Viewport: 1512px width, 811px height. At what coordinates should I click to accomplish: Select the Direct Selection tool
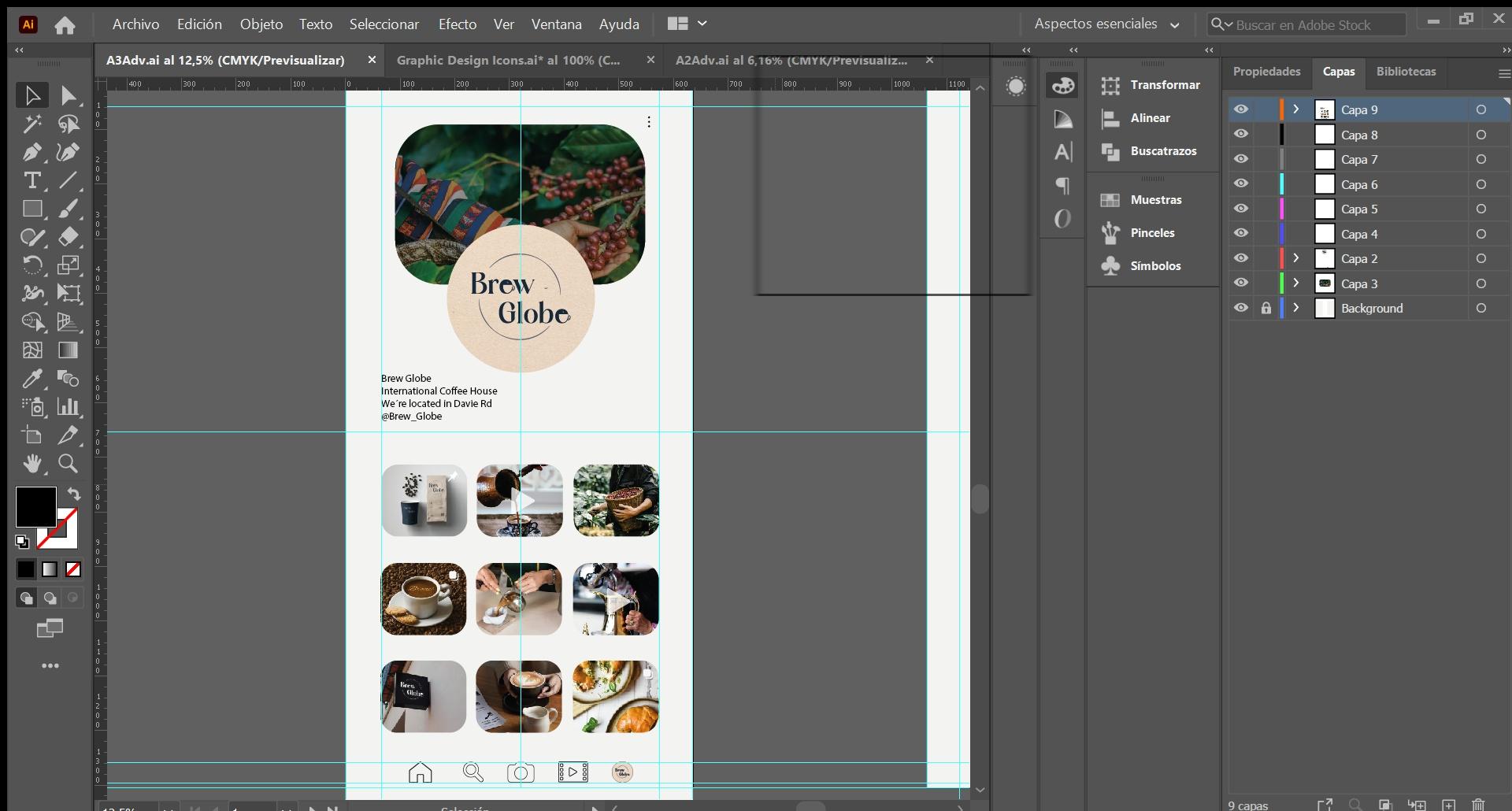[x=69, y=95]
